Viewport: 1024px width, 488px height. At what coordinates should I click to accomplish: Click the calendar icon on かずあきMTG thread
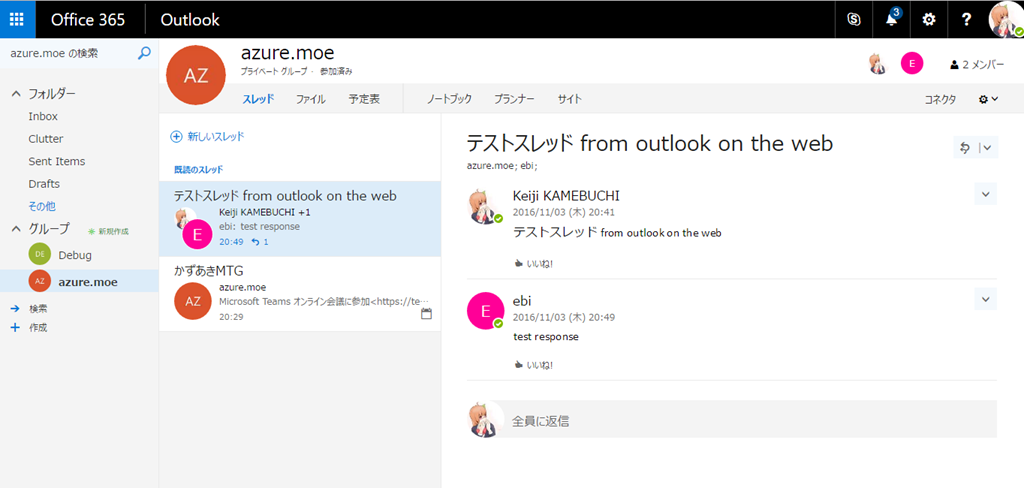coord(426,314)
